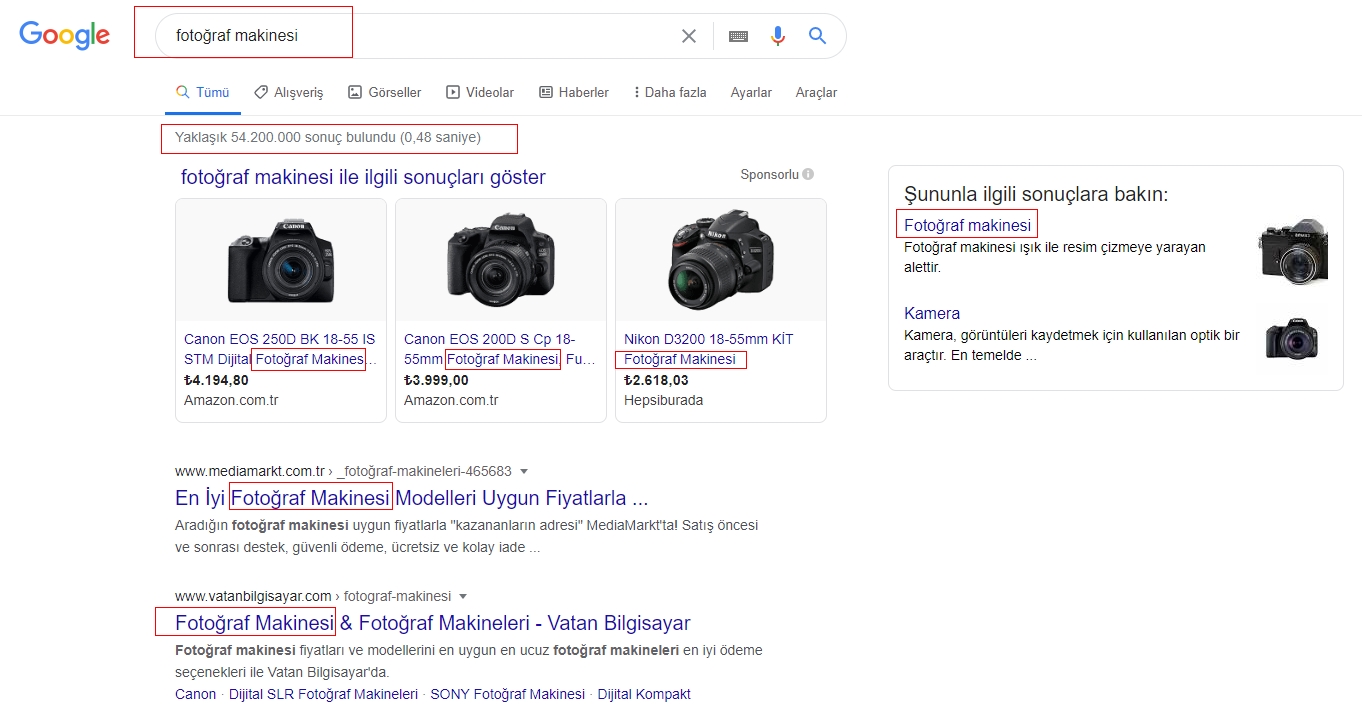
Task: Click the Kamera DSLR thumbnail in side panel
Action: (1292, 338)
